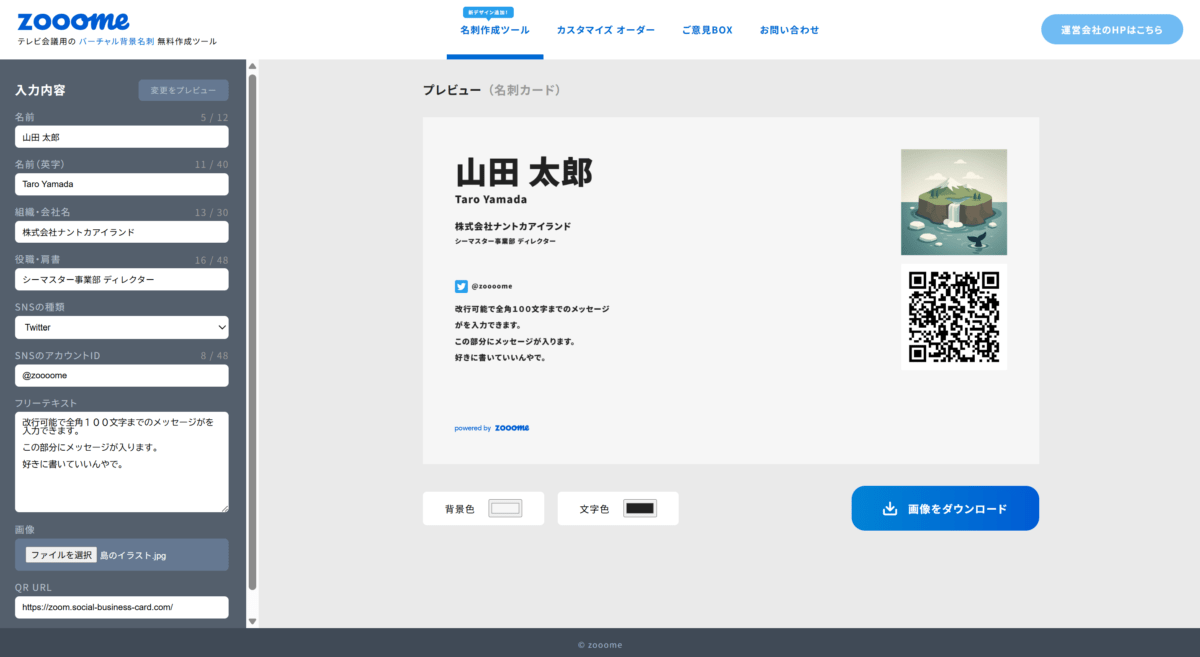The height and width of the screenshot is (657, 1200).
Task: Go to ご意見BOX page
Action: [x=707, y=30]
